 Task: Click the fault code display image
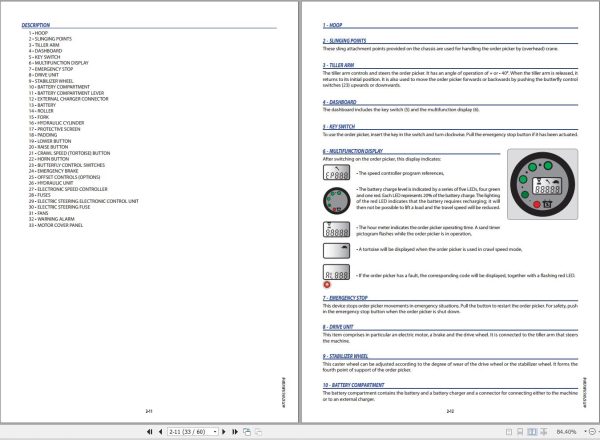pos(336,272)
